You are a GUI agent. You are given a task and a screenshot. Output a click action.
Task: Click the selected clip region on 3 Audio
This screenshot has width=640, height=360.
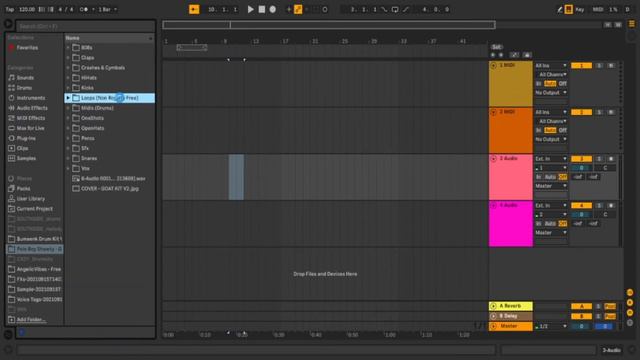pos(236,177)
